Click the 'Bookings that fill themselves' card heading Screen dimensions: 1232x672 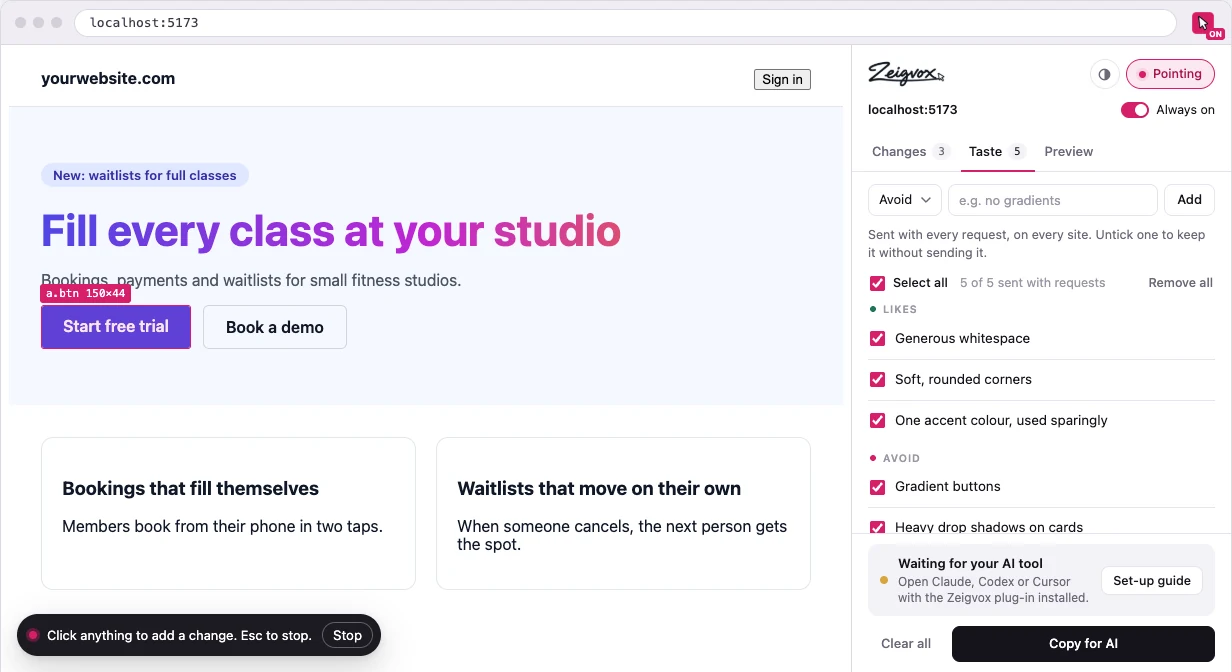coord(190,489)
